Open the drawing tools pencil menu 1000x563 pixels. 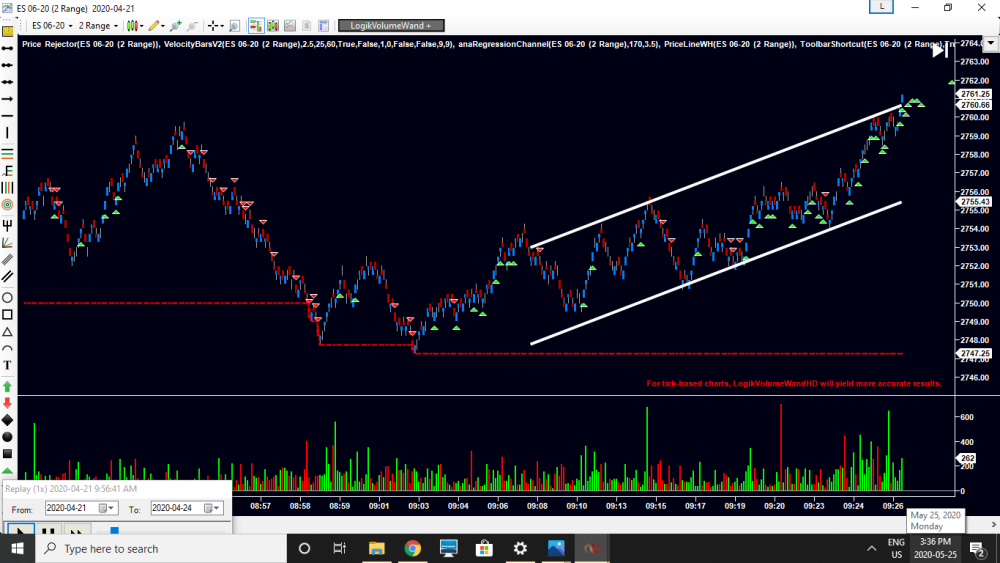(x=153, y=25)
